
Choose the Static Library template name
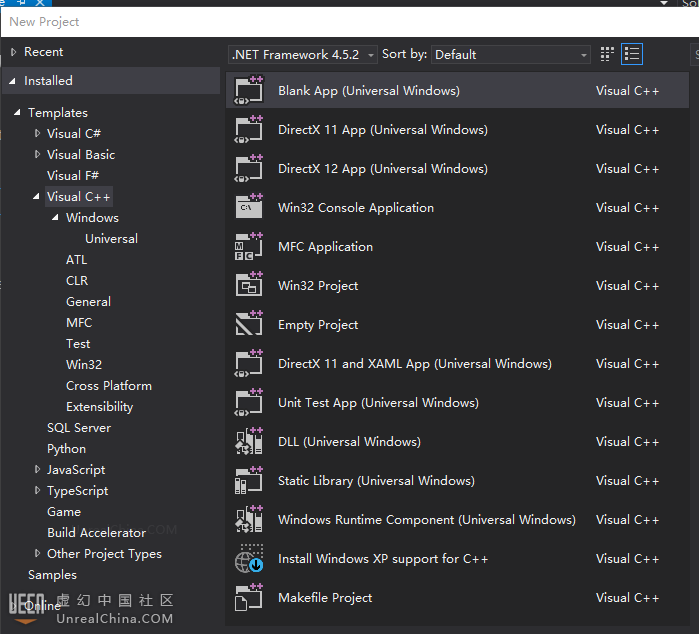click(x=376, y=481)
